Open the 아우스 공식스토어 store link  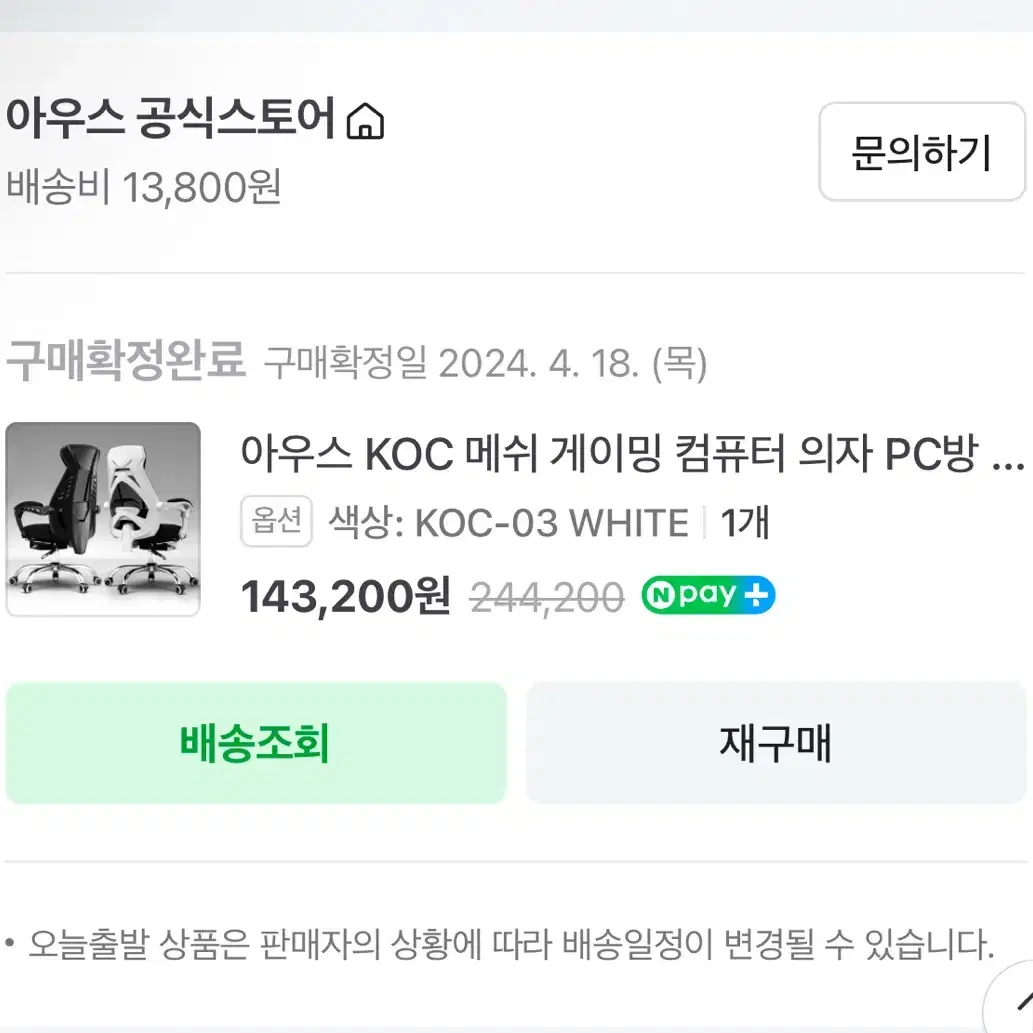pyautogui.click(x=171, y=119)
